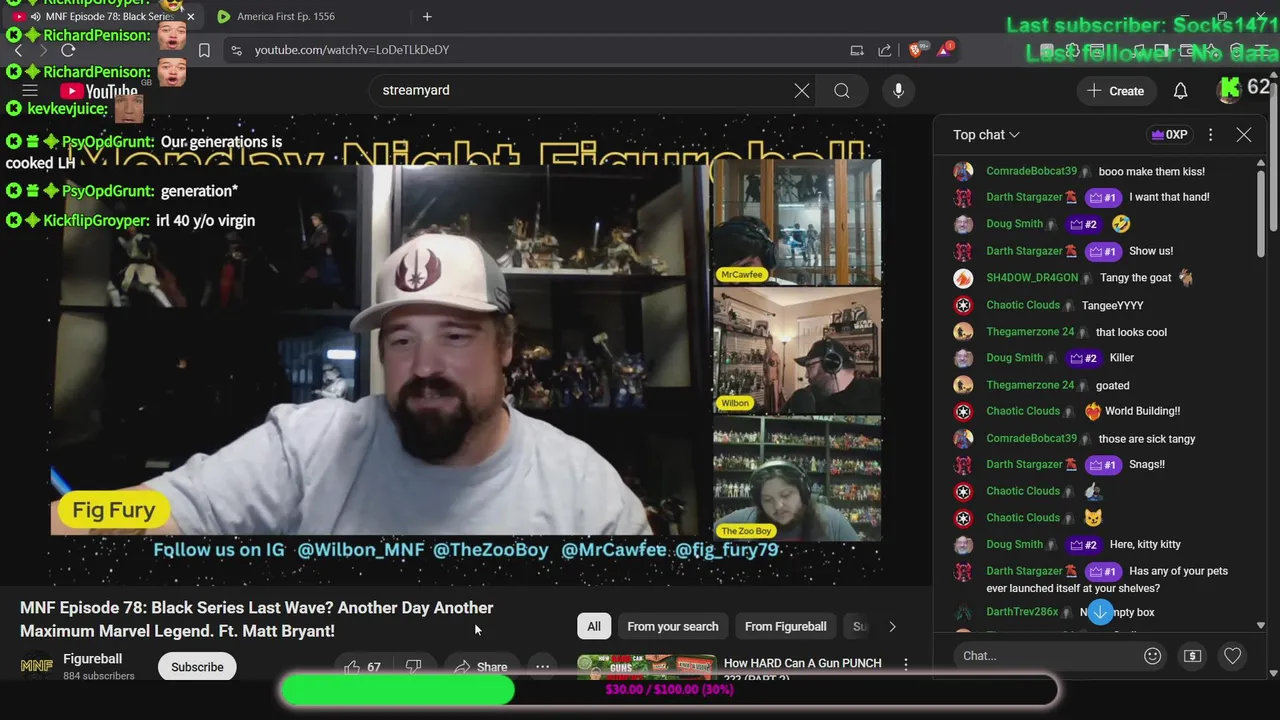
Task: Click Thegamerzone 24 in that looks cool
Action: tap(1030, 332)
